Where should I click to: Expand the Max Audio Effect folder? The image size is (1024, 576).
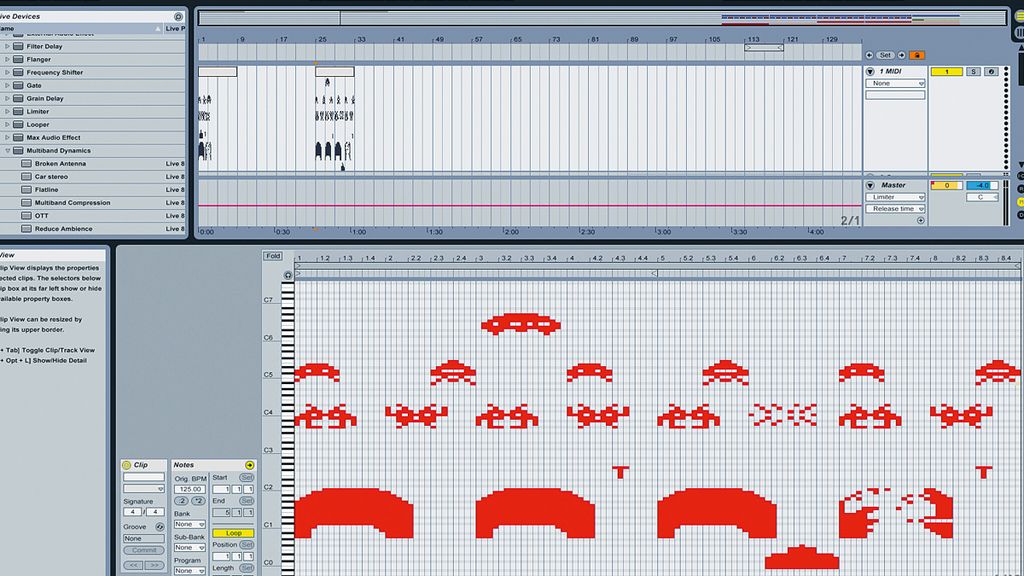7,138
